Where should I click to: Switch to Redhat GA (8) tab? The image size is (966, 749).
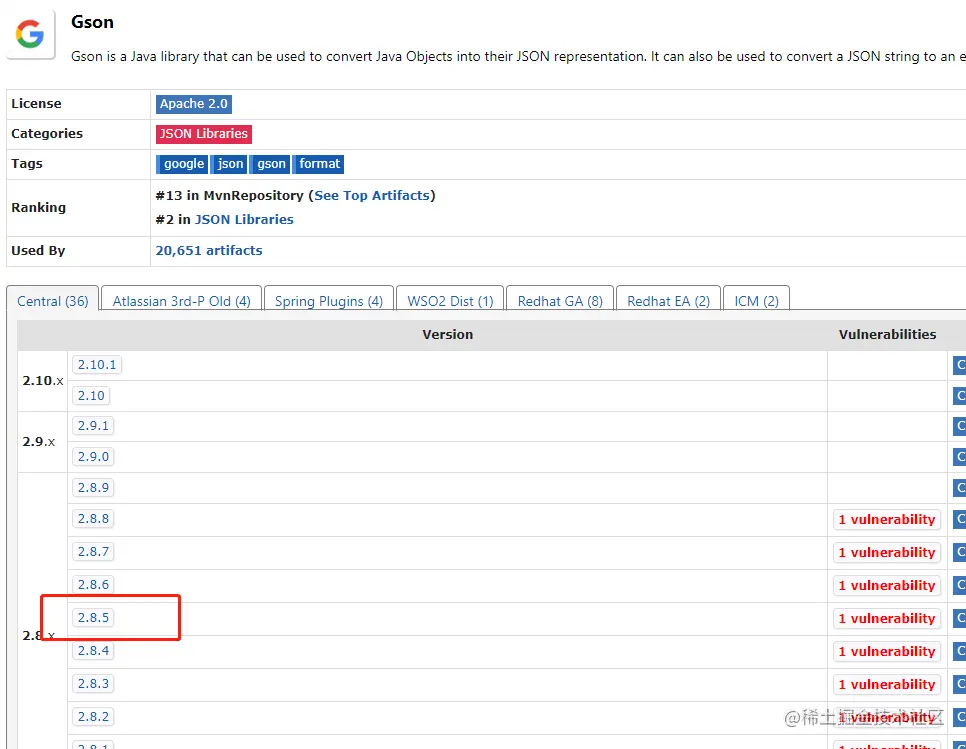tap(560, 301)
